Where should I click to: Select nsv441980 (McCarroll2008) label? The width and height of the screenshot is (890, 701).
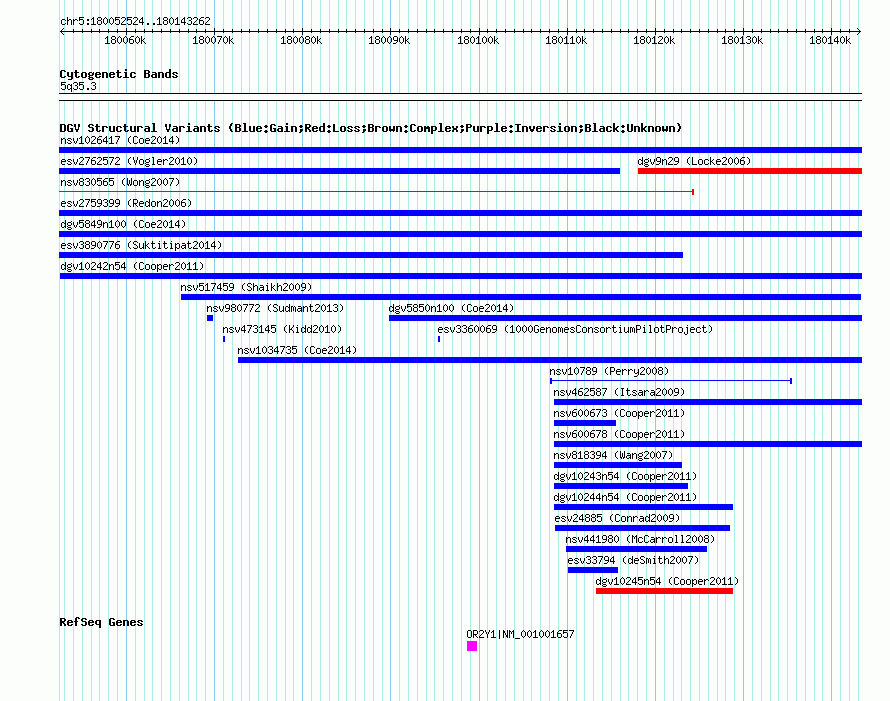(x=640, y=539)
